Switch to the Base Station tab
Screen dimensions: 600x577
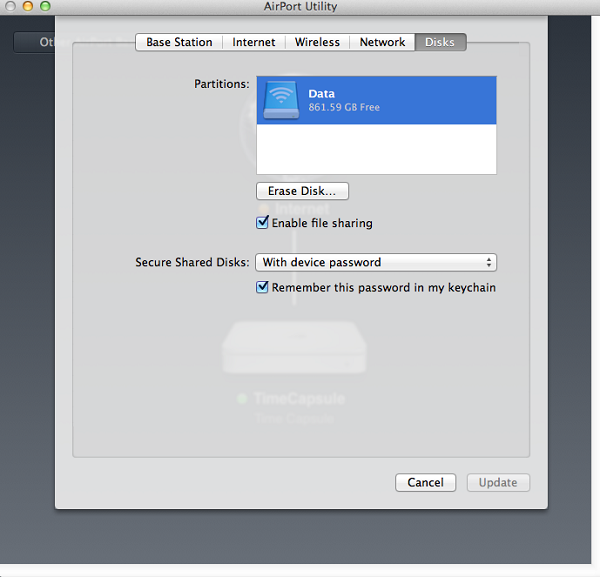coord(179,42)
